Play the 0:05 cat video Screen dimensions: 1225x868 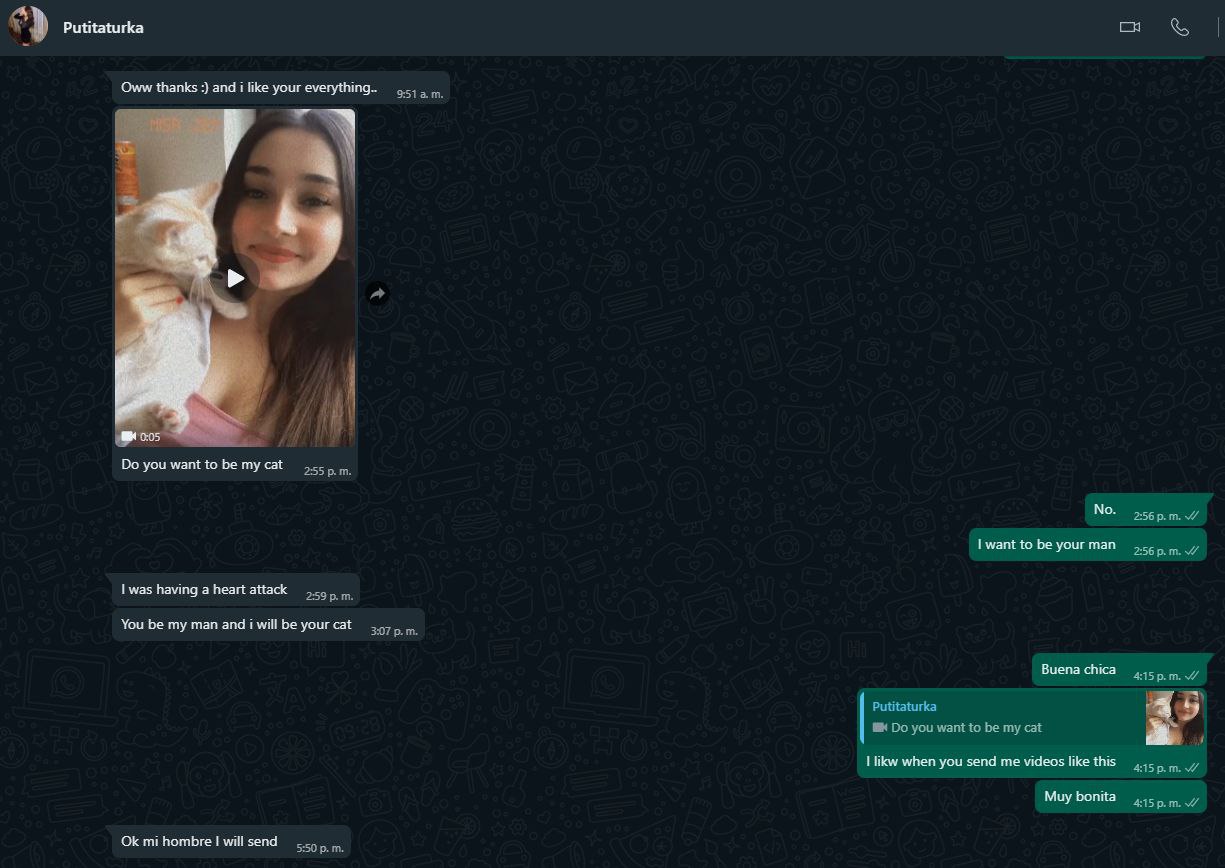pos(236,278)
